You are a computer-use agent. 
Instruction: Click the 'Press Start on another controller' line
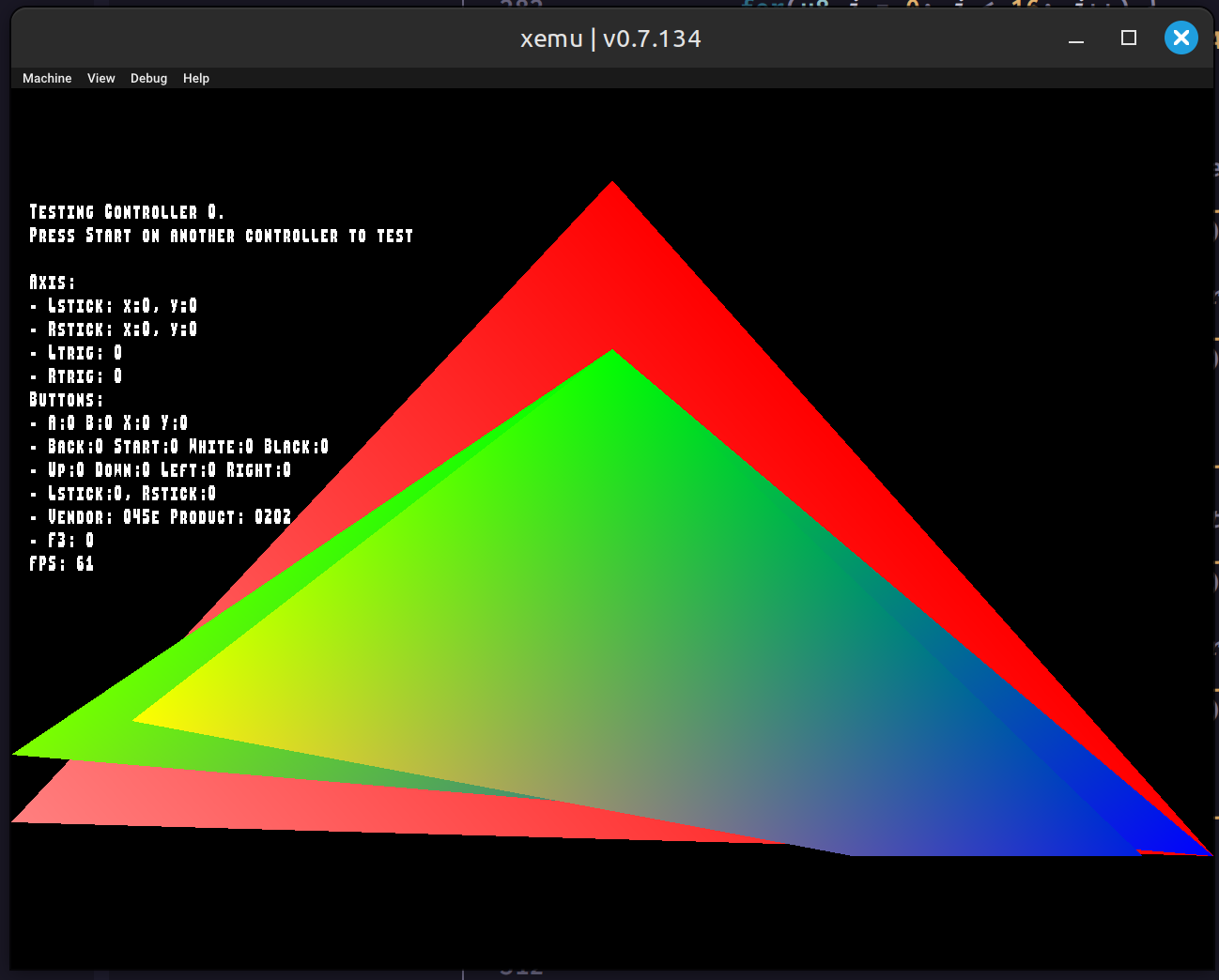coord(221,236)
